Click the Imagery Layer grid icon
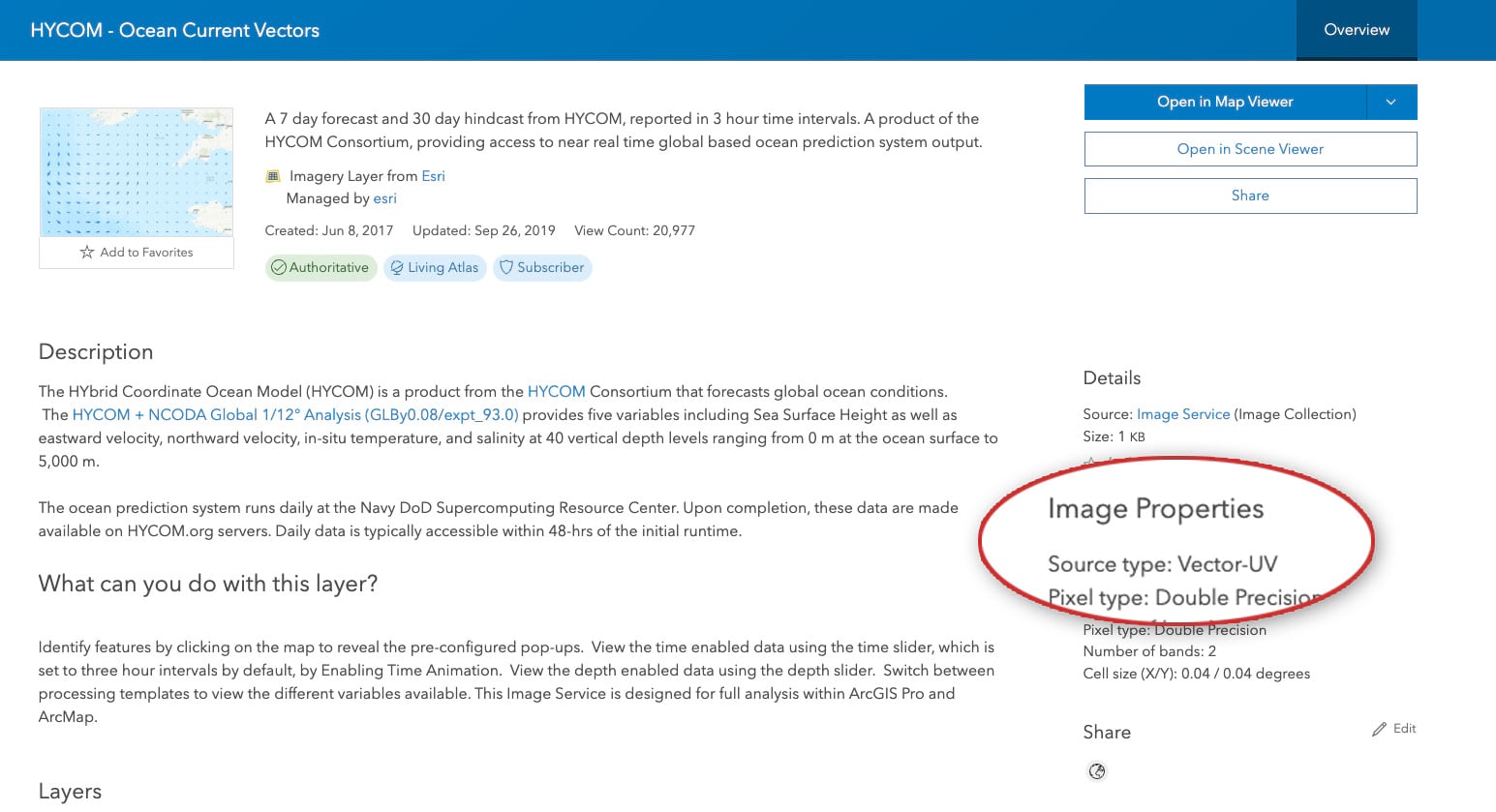 click(x=272, y=175)
